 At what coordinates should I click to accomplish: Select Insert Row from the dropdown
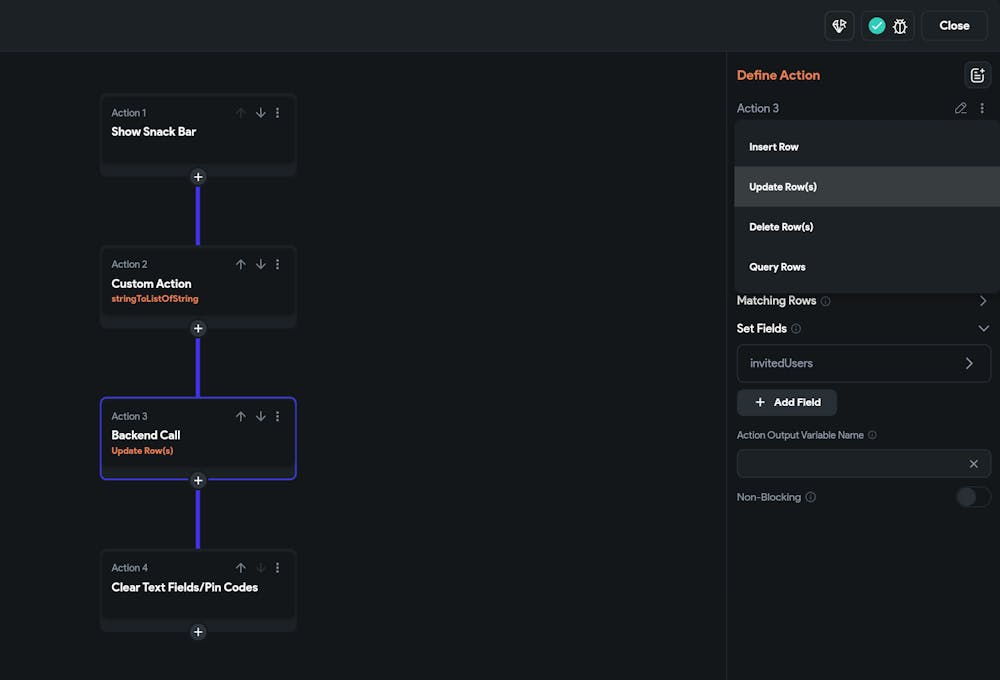click(x=774, y=147)
